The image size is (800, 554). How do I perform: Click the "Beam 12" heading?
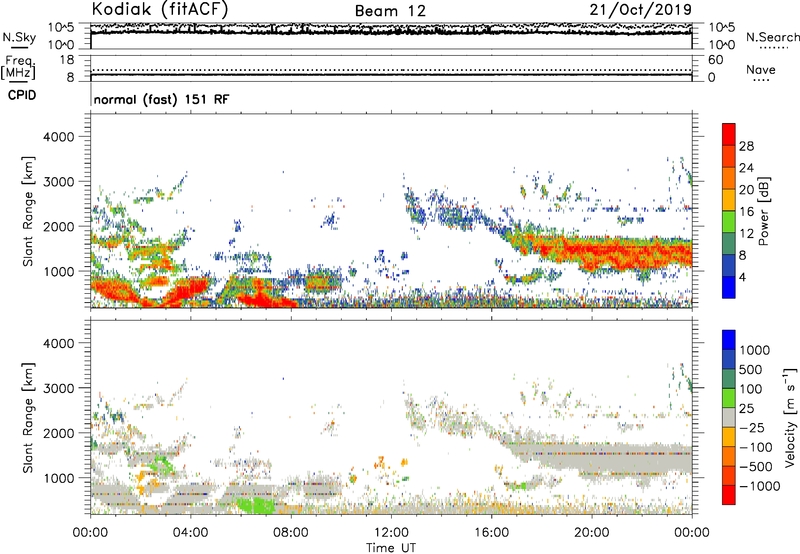tap(390, 11)
